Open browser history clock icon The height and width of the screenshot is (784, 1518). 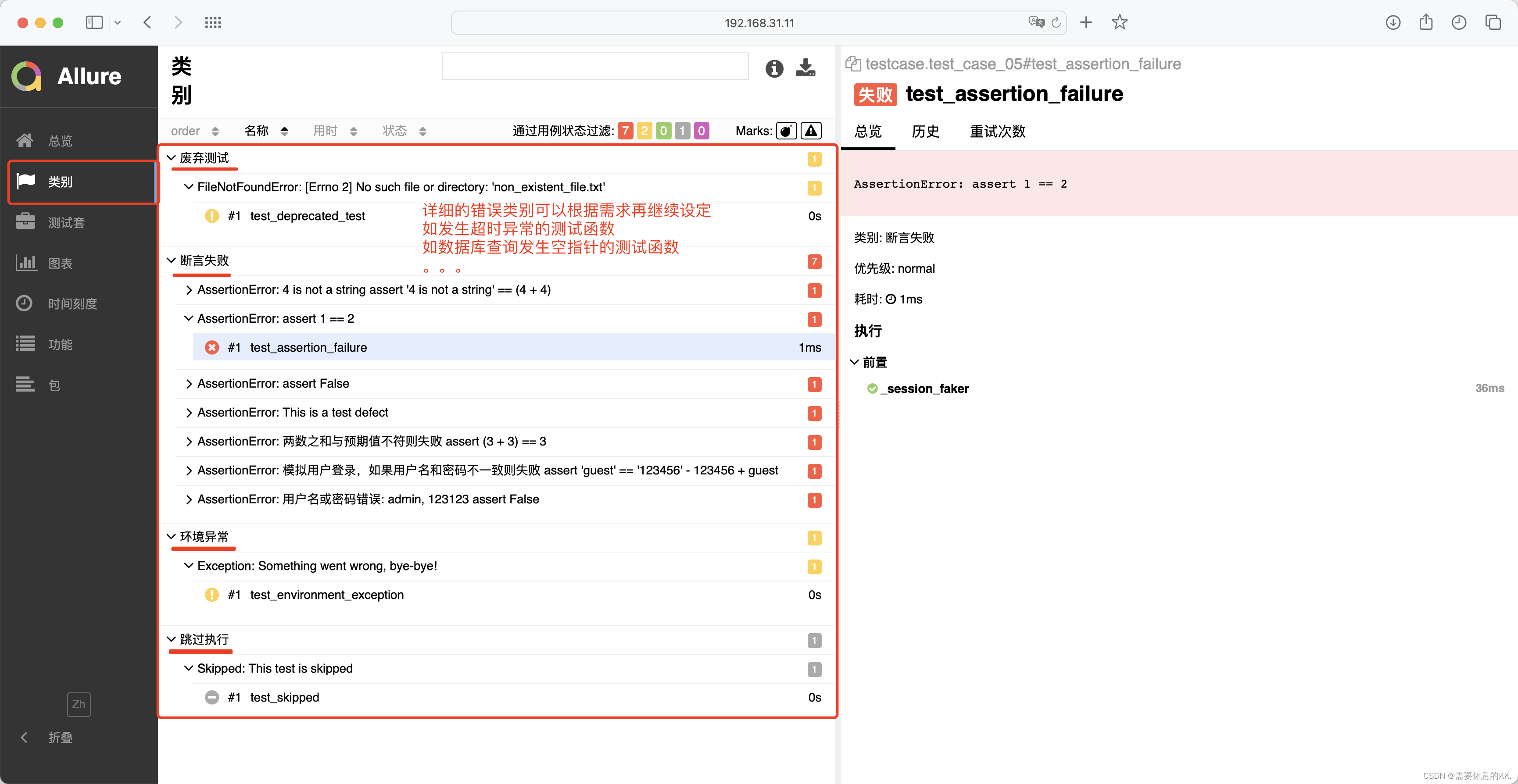click(x=1458, y=22)
